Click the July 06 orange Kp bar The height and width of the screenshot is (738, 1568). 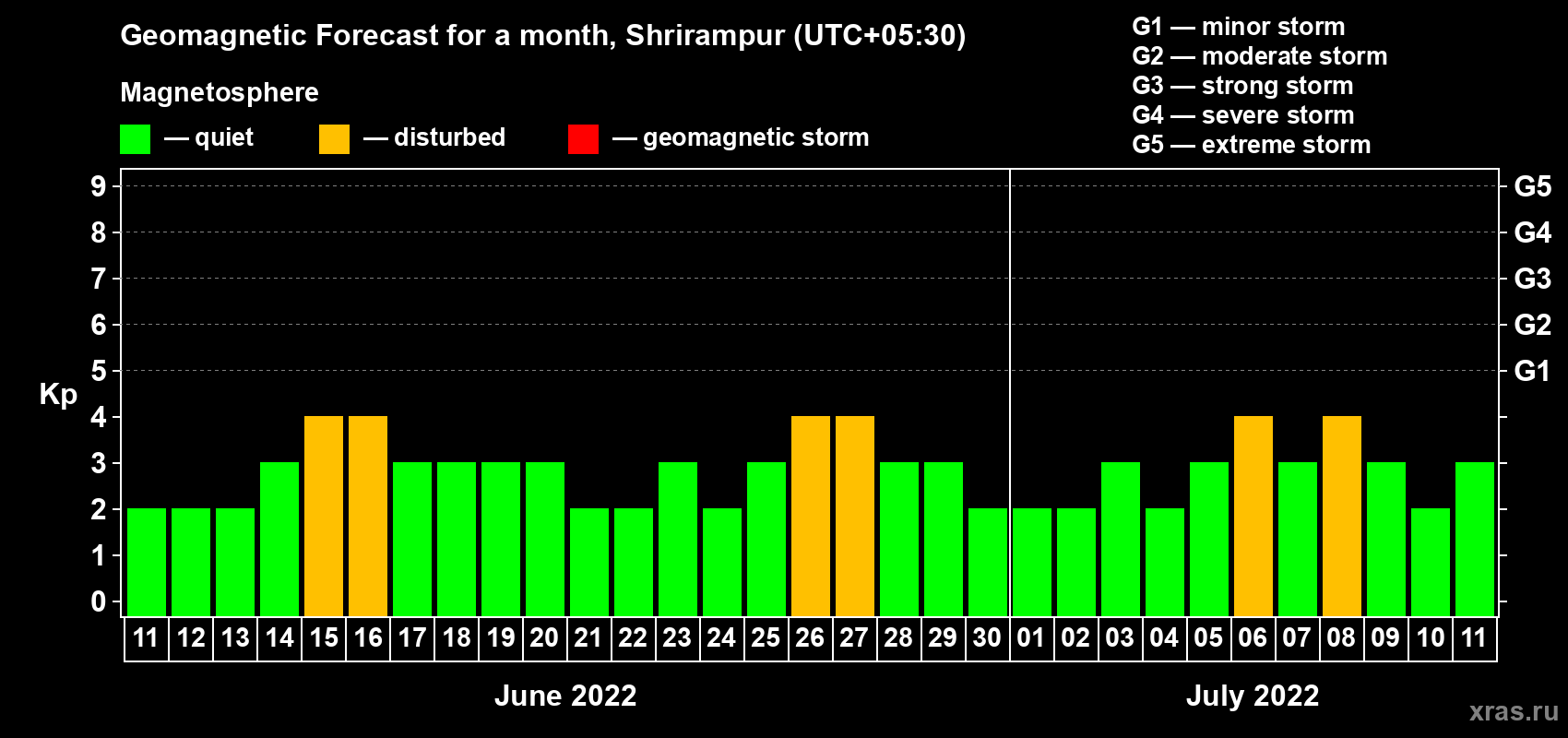tap(1253, 516)
